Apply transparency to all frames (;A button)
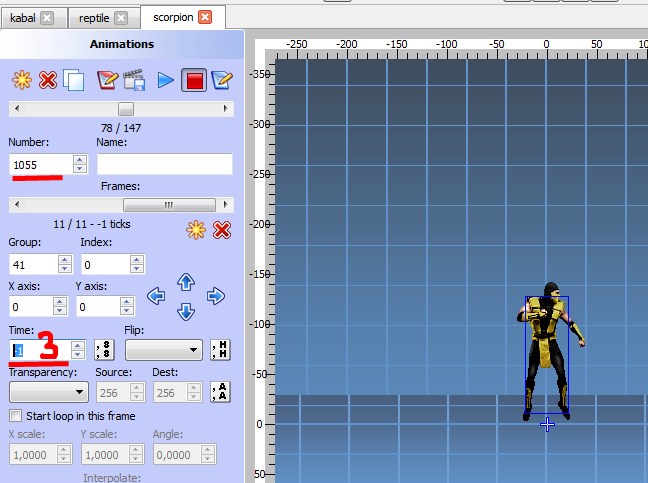Image resolution: width=648 pixels, height=483 pixels. coord(220,392)
